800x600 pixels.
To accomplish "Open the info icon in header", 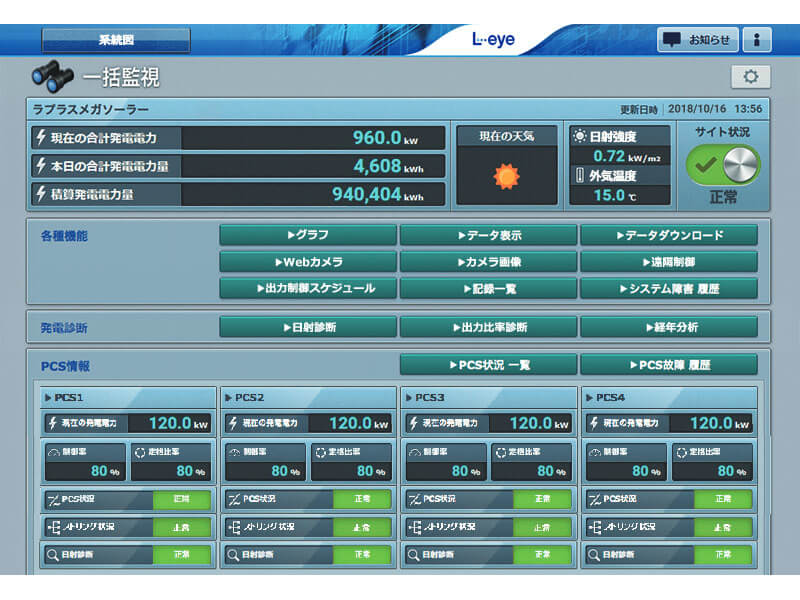I will click(756, 40).
